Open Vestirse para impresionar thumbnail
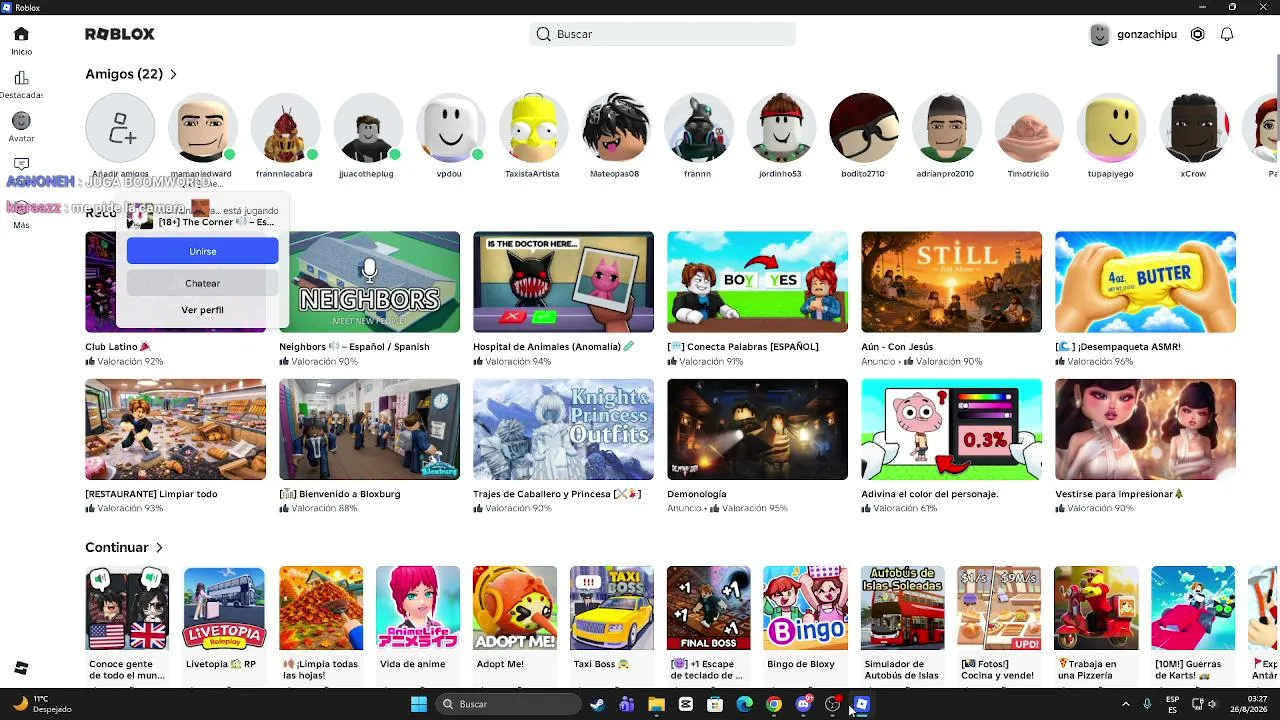Image resolution: width=1280 pixels, height=720 pixels. (x=1145, y=429)
